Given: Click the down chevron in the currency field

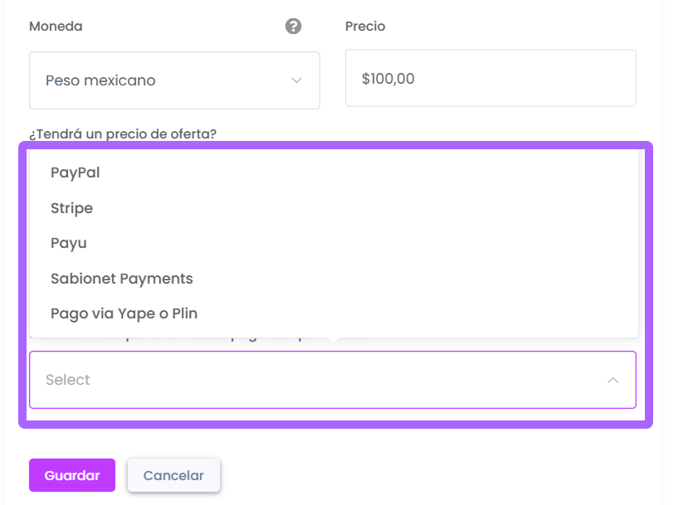Looking at the screenshot, I should point(297,80).
